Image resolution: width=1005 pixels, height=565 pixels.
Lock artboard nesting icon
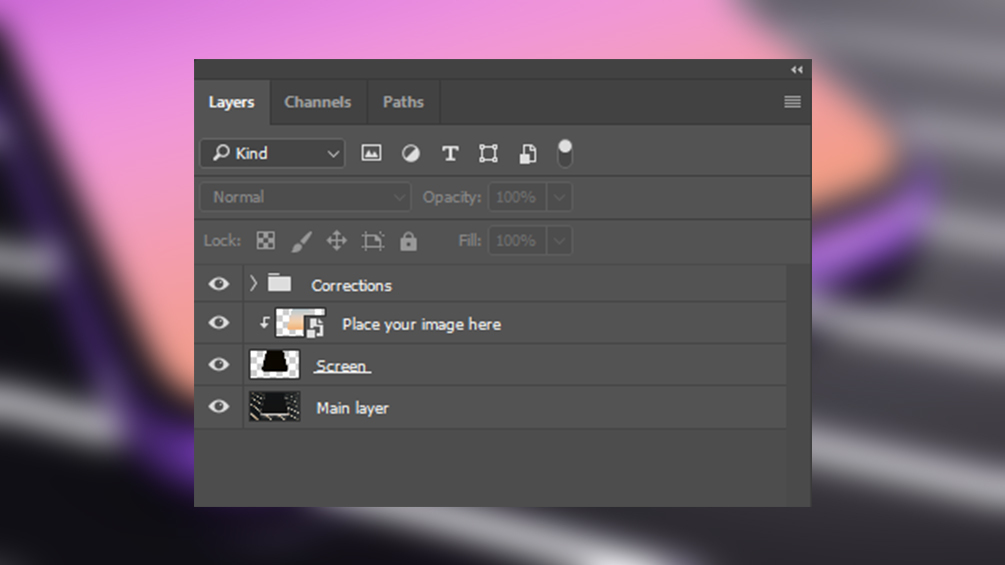(x=372, y=241)
